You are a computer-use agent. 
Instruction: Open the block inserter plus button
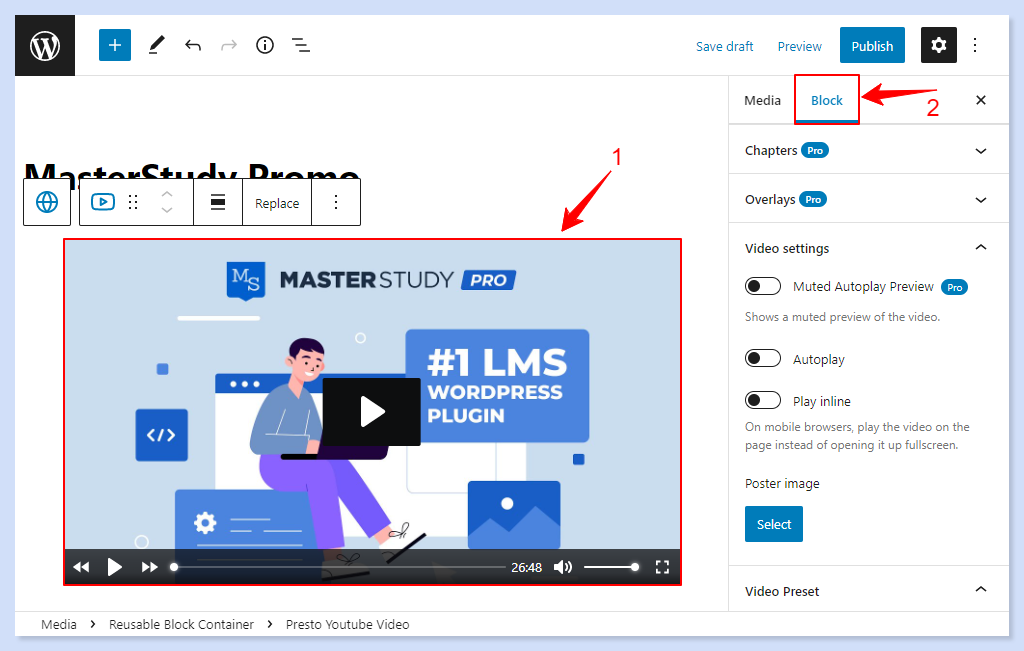click(x=115, y=46)
